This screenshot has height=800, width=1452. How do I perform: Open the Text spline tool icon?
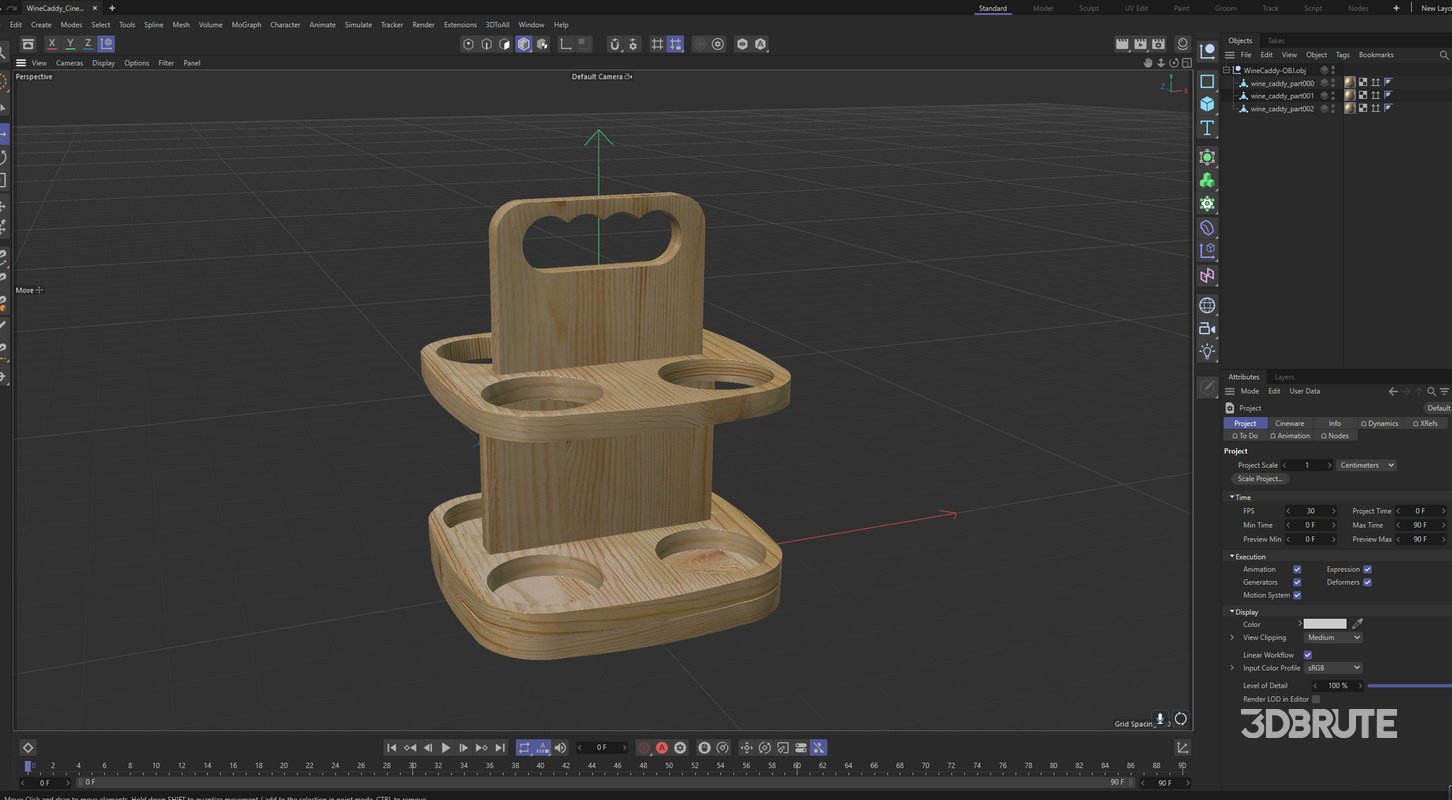coord(1207,127)
